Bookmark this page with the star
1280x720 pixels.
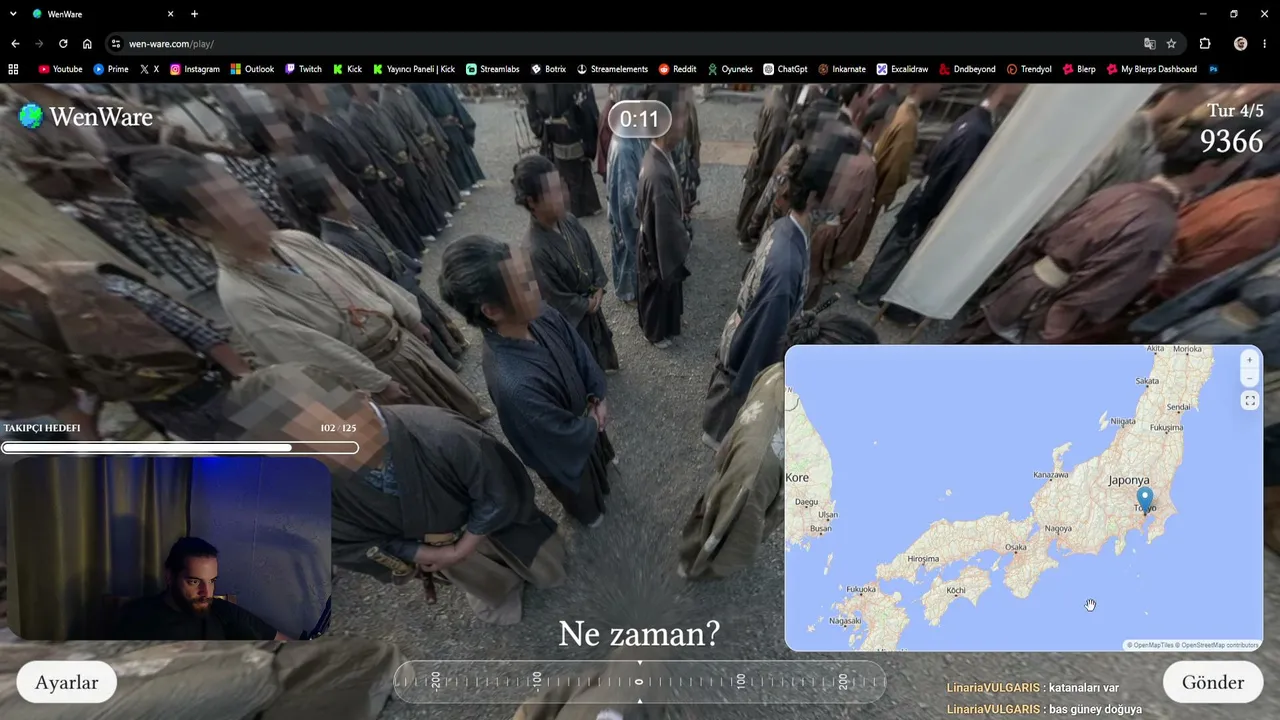(1171, 44)
